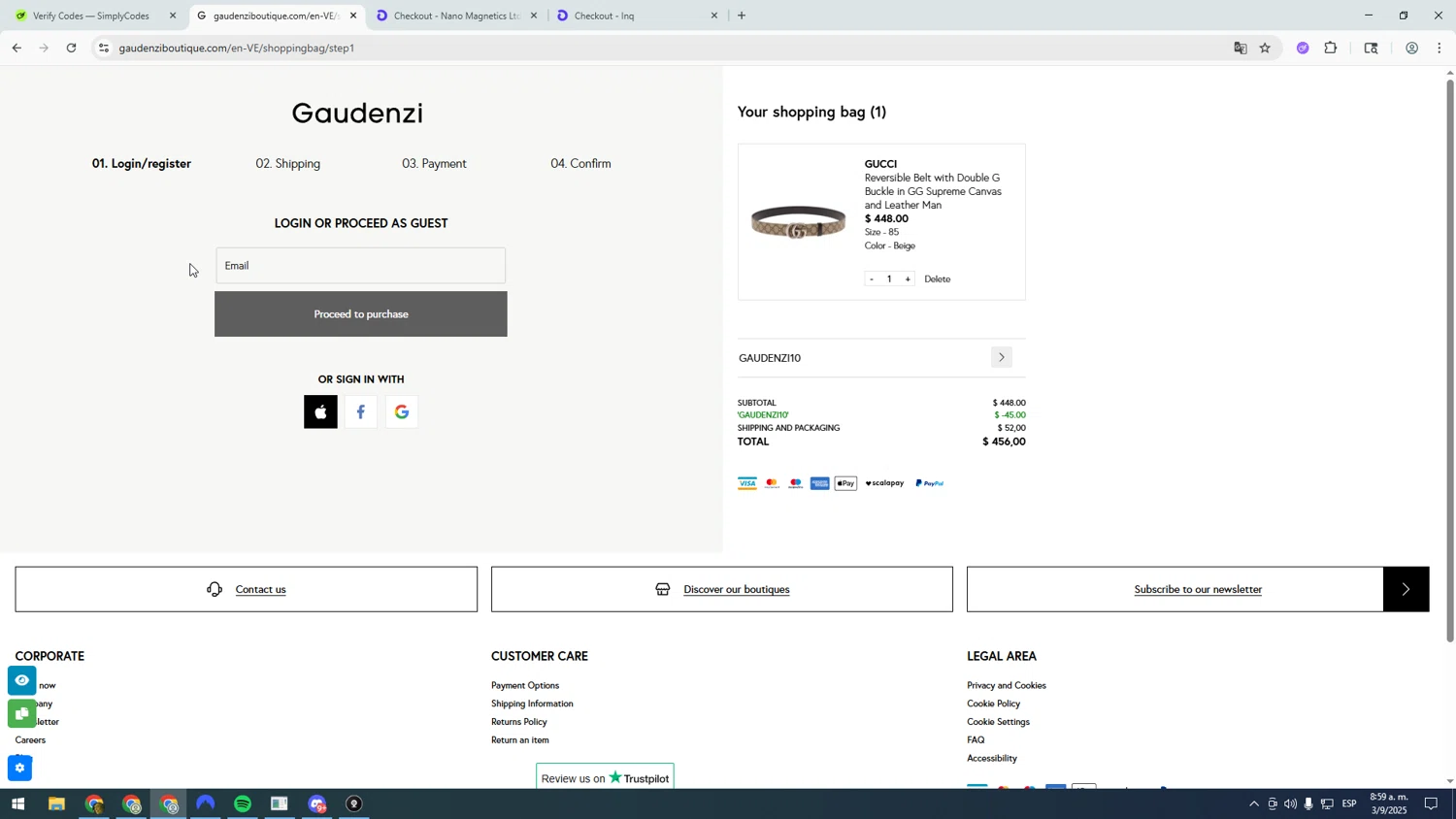This screenshot has height=819, width=1456.
Task: Click the address bar URL
Action: tap(237, 48)
